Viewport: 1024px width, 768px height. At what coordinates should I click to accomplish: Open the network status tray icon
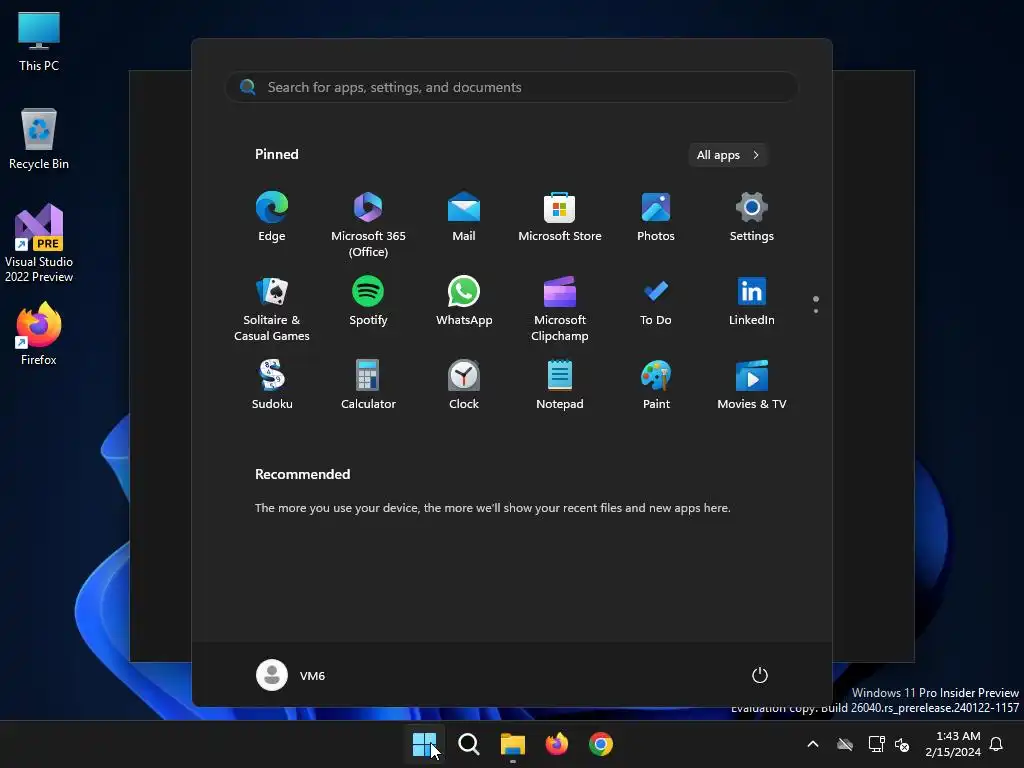(876, 744)
